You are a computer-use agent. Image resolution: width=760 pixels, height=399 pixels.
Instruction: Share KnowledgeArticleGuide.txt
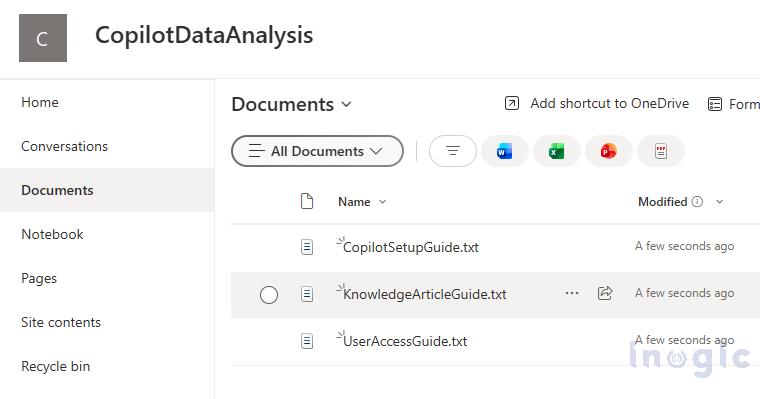(x=605, y=293)
